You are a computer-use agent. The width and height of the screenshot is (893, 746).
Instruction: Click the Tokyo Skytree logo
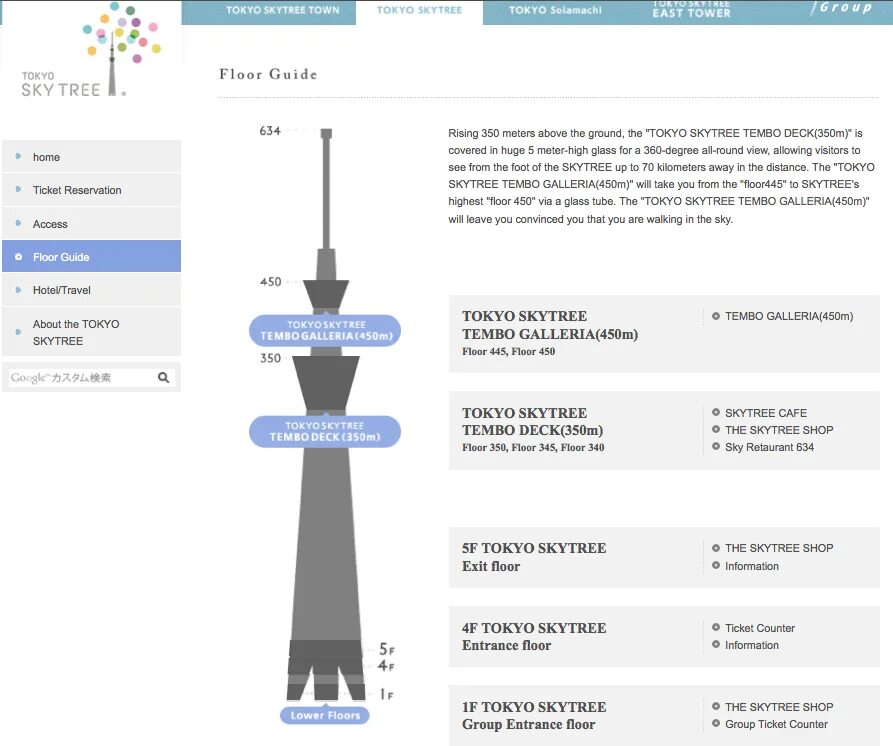91,50
